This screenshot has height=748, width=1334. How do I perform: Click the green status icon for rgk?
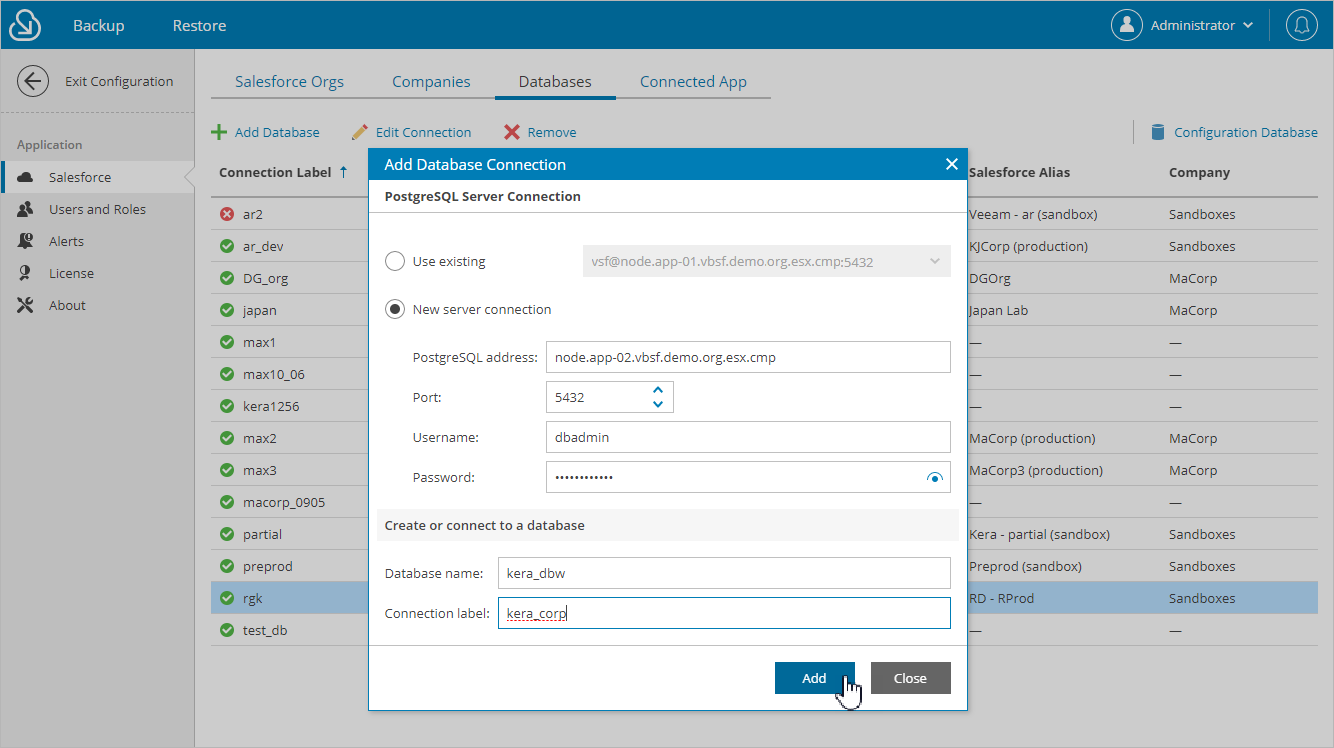[x=227, y=598]
